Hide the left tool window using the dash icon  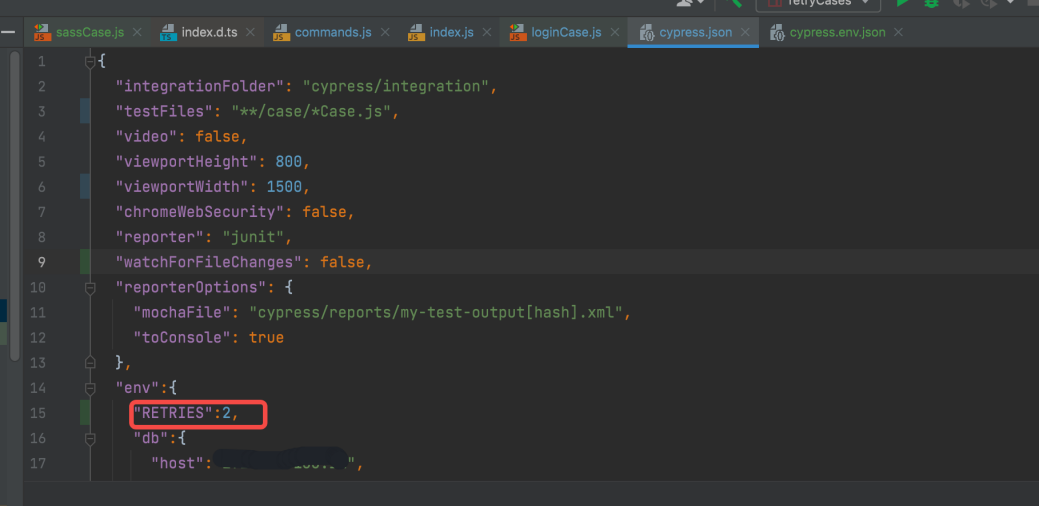(x=9, y=32)
